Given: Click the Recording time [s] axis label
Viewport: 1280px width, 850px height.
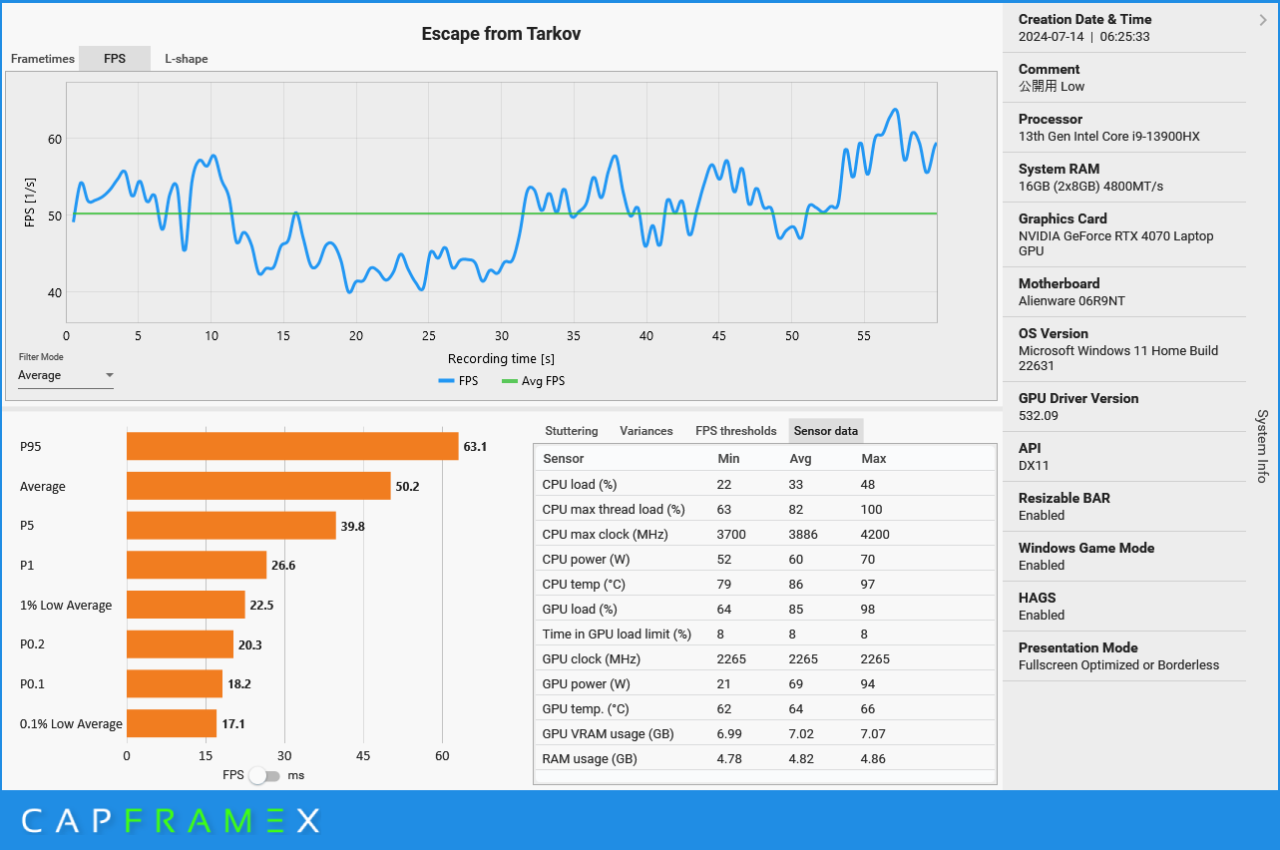Looking at the screenshot, I should (501, 359).
